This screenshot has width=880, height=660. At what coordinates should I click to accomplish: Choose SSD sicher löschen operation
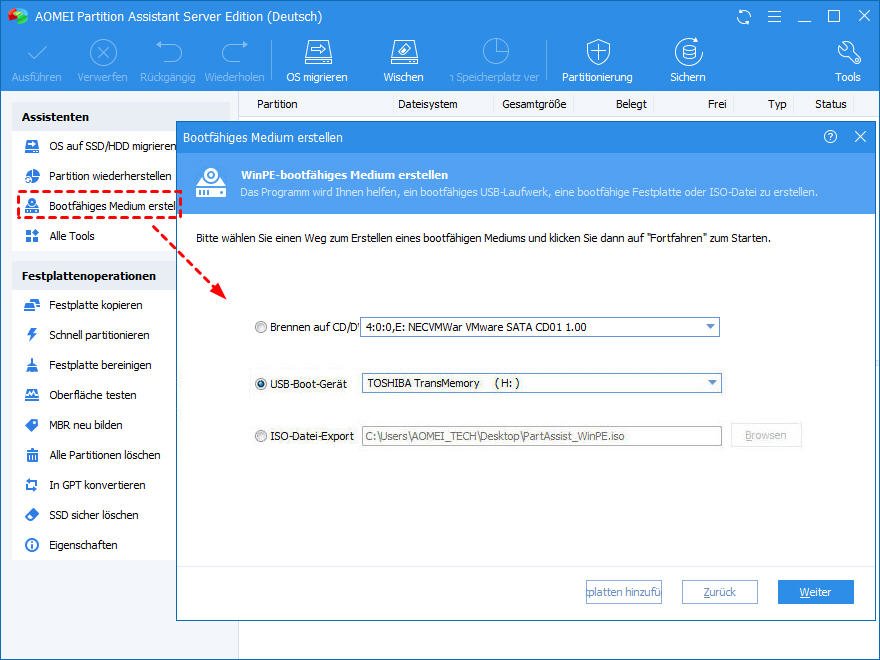81,515
